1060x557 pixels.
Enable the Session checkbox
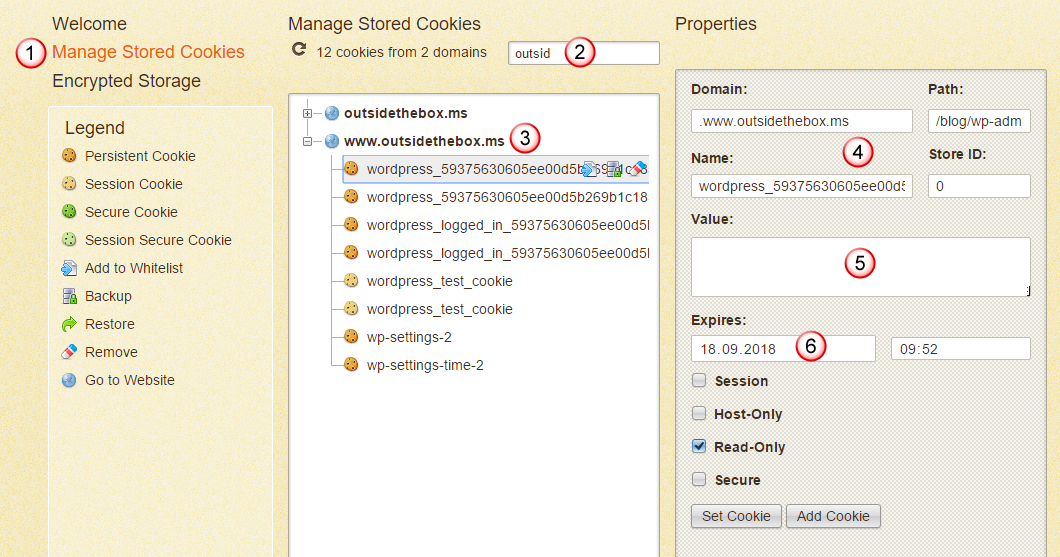coord(700,381)
